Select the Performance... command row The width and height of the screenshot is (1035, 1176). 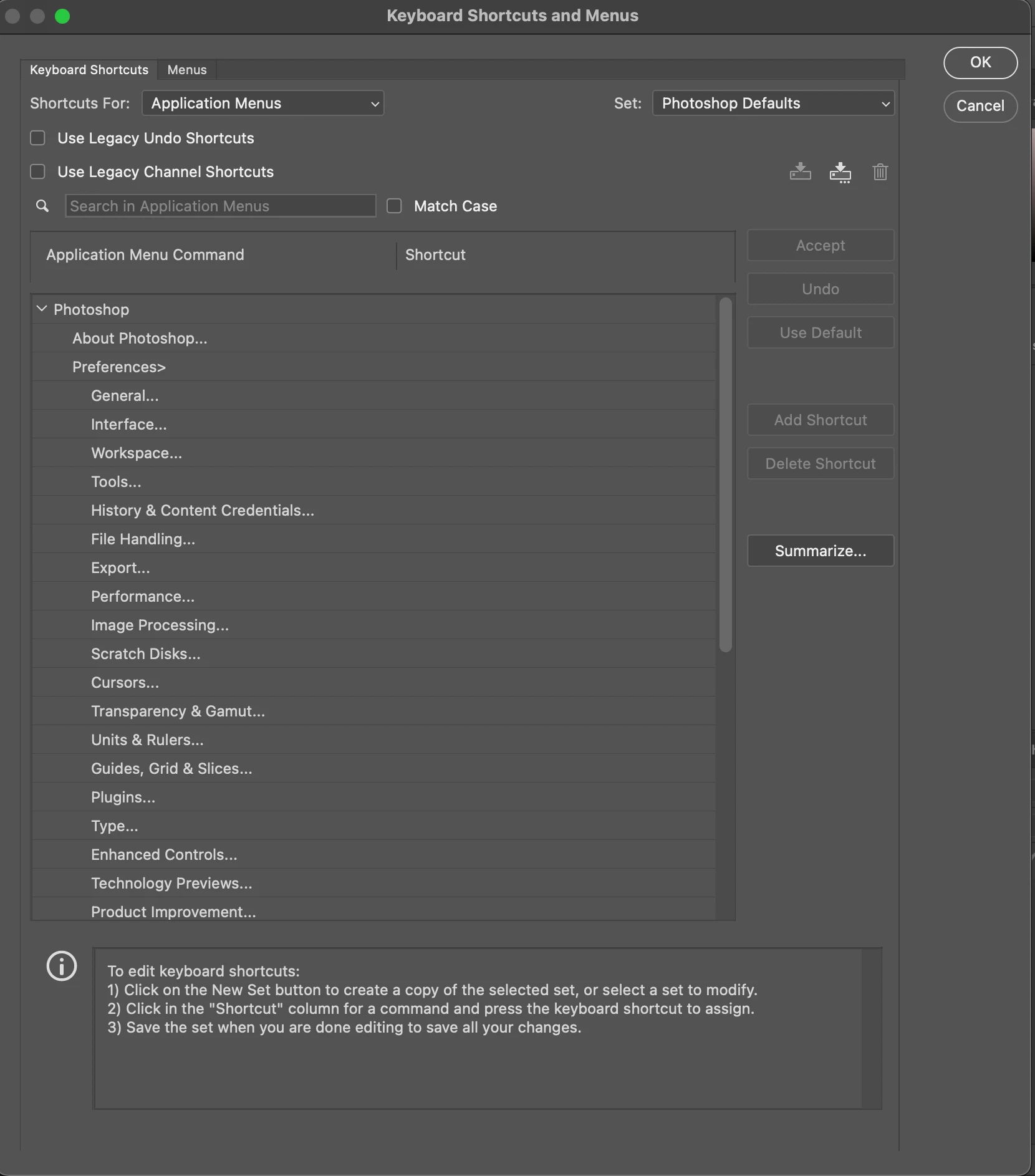(373, 596)
